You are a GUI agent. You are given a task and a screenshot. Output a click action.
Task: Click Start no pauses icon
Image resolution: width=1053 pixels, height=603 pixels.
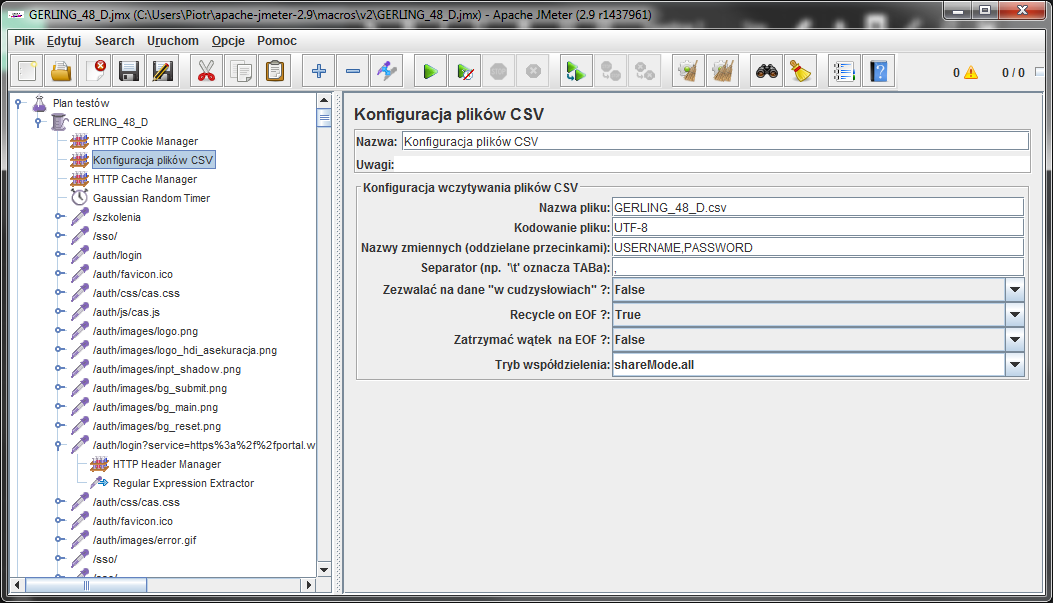tap(465, 71)
